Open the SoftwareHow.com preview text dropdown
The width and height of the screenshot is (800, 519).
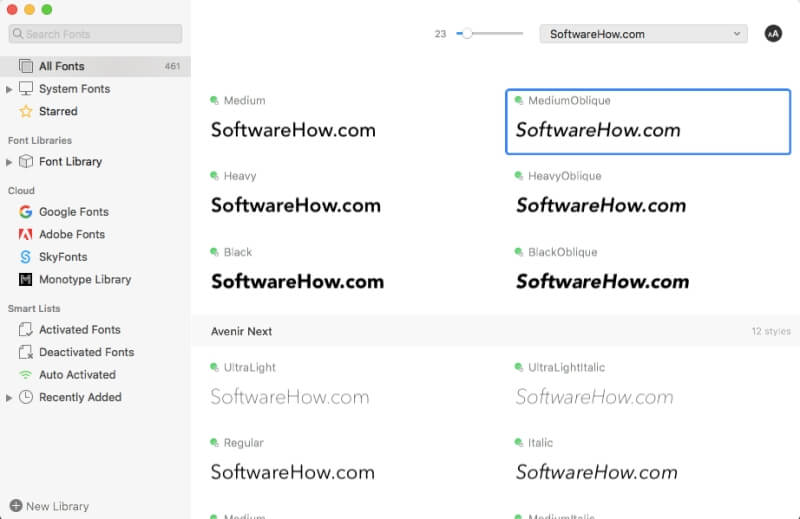point(643,34)
